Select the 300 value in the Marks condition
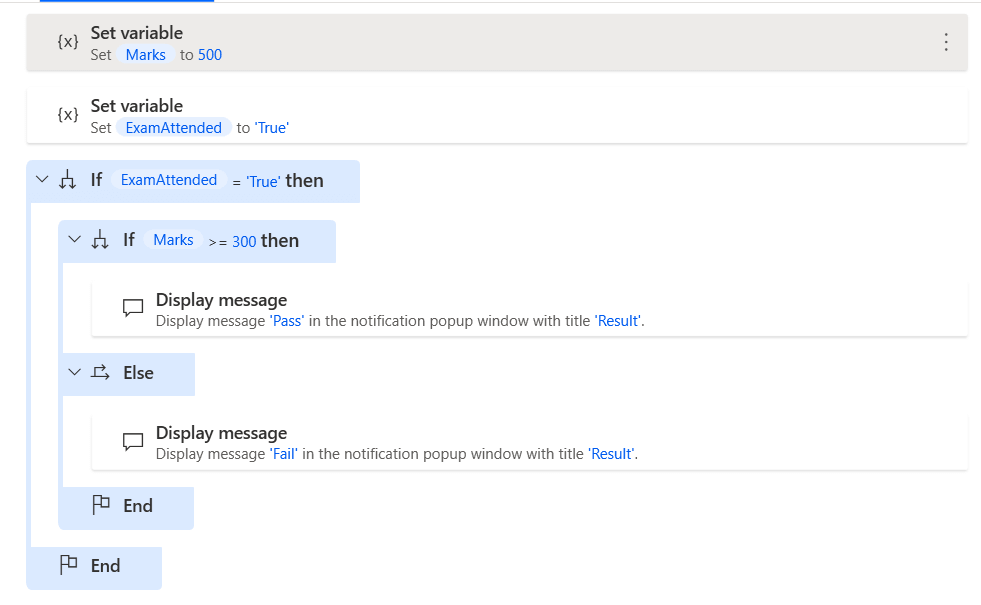Viewport: 981px width, 605px height. click(243, 241)
